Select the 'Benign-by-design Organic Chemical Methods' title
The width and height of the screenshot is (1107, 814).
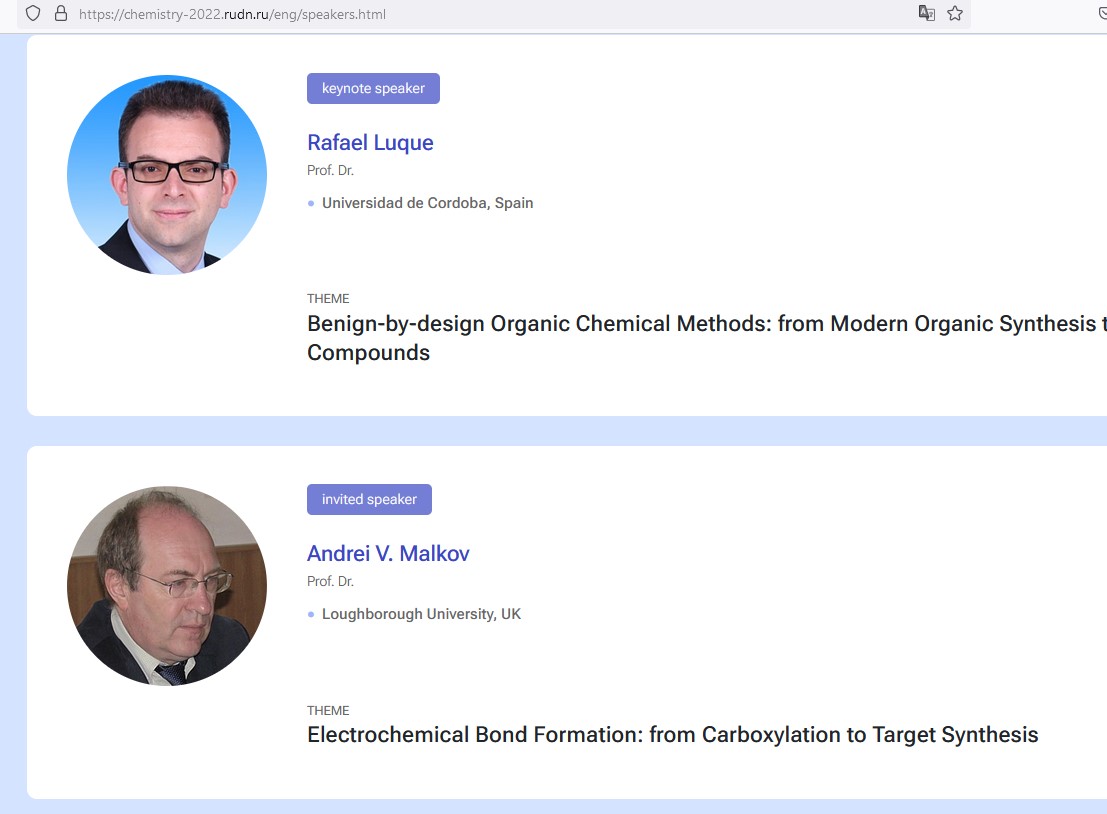pos(700,325)
